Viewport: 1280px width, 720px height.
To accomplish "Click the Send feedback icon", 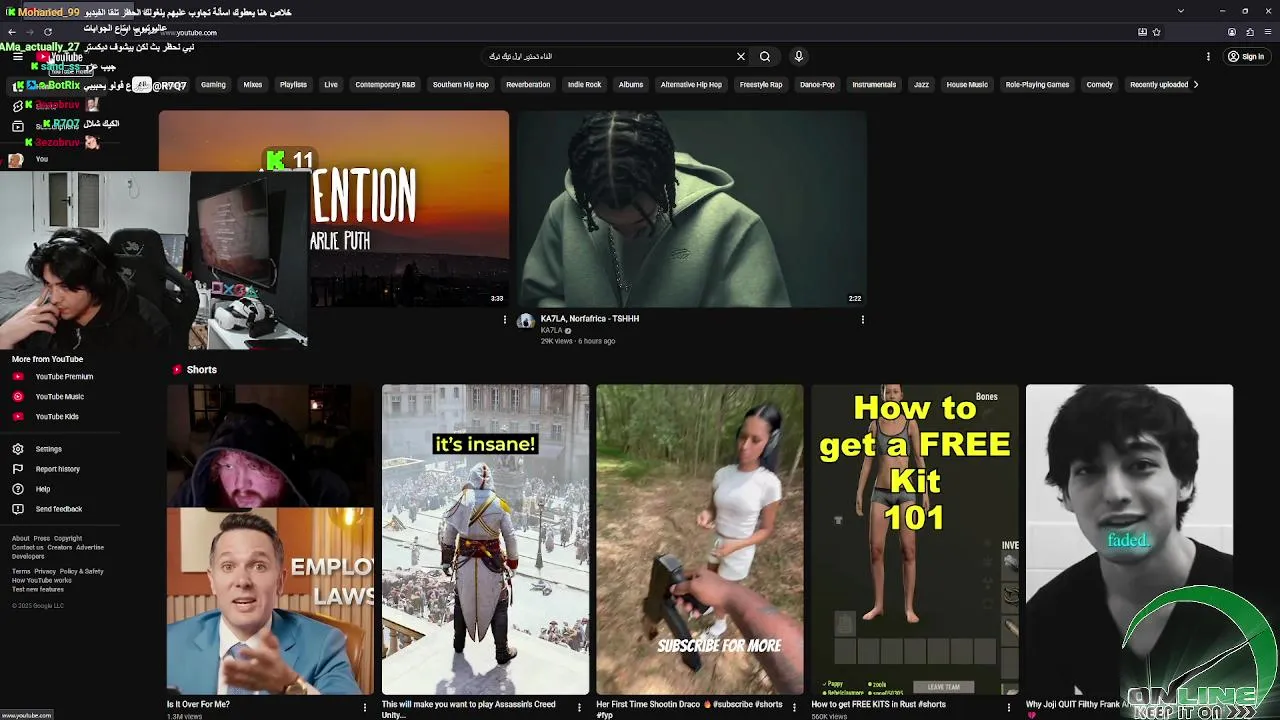I will click(17, 509).
